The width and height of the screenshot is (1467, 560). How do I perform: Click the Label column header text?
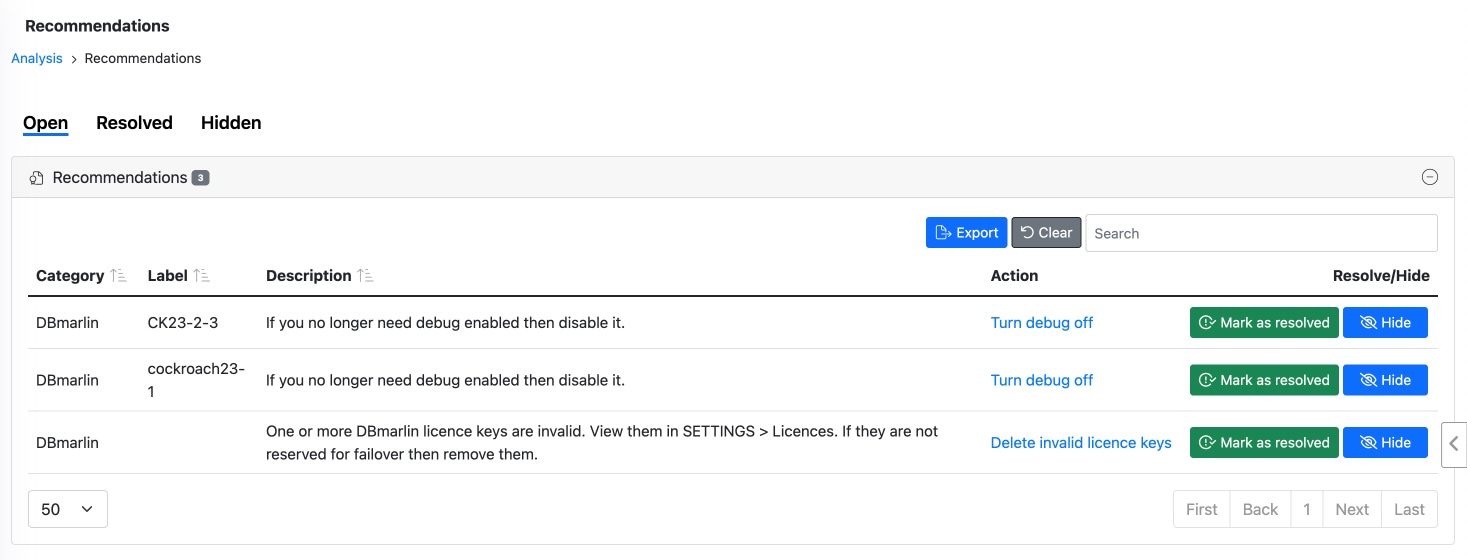pyautogui.click(x=167, y=276)
